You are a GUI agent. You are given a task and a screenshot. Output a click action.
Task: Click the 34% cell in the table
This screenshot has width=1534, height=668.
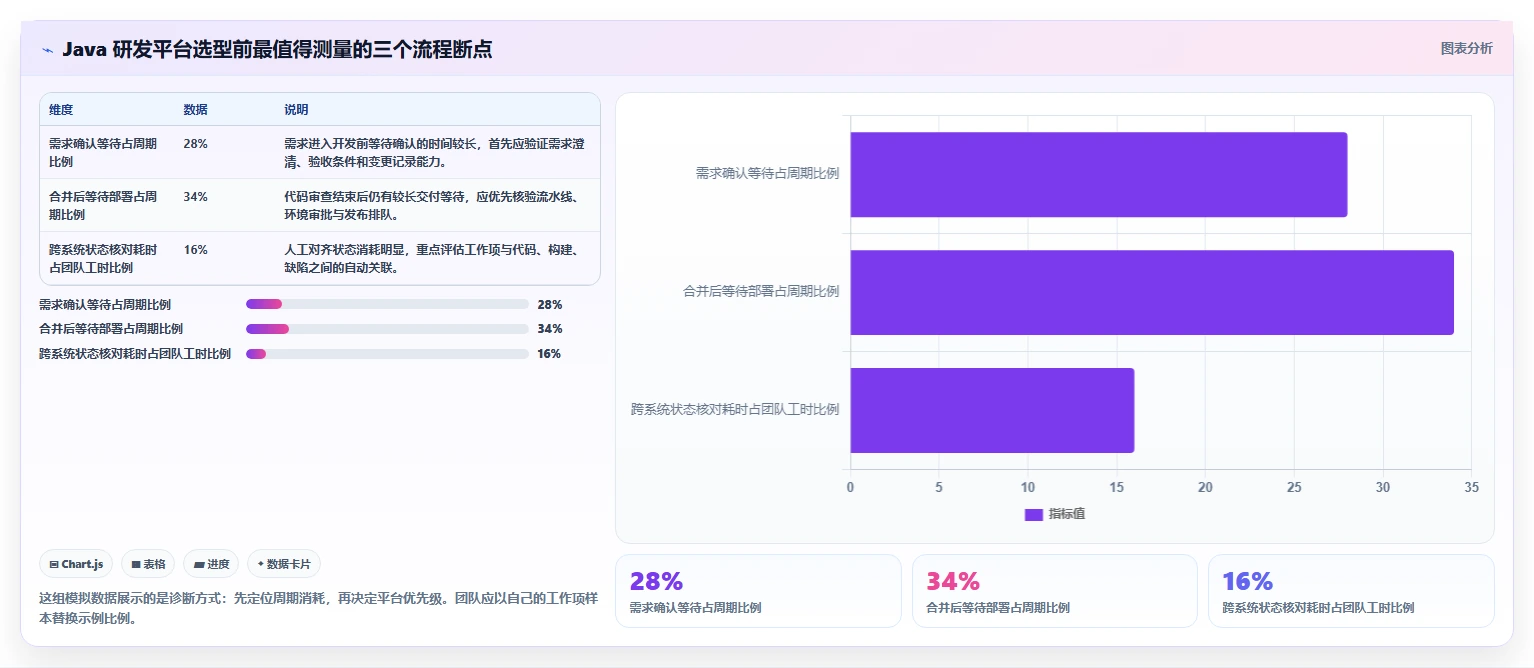196,197
